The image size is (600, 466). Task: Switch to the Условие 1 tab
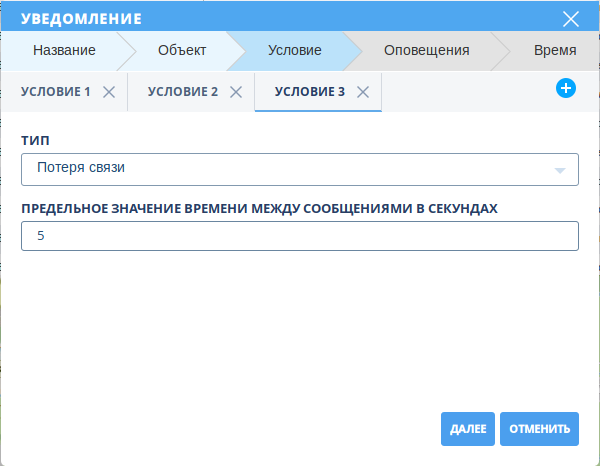[x=56, y=92]
